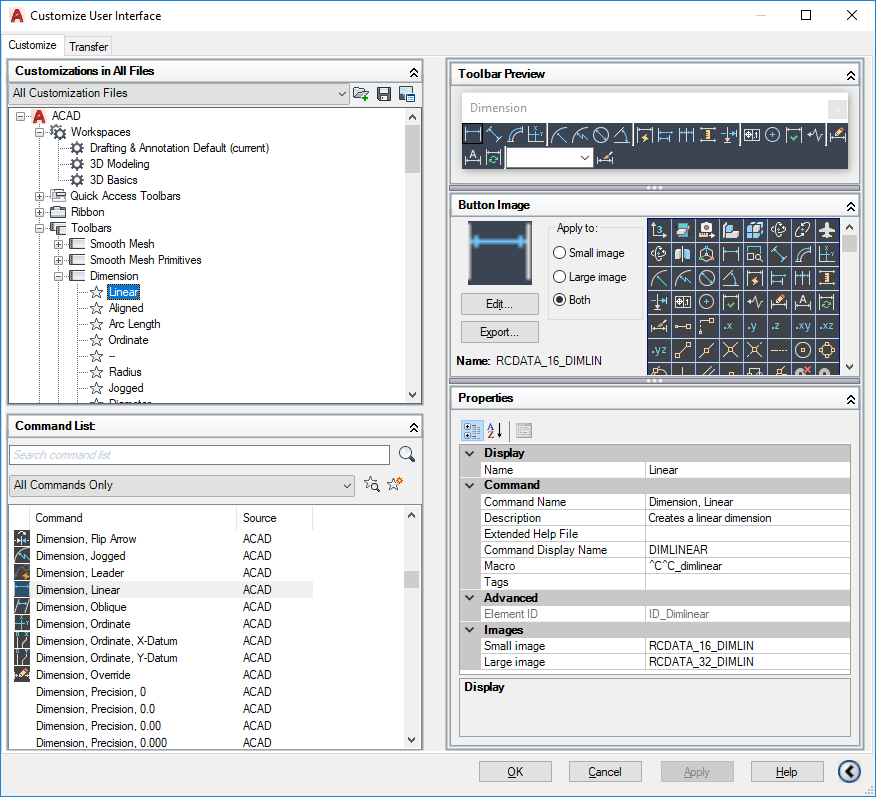
Task: Collapse the Images property category
Action: [470, 629]
